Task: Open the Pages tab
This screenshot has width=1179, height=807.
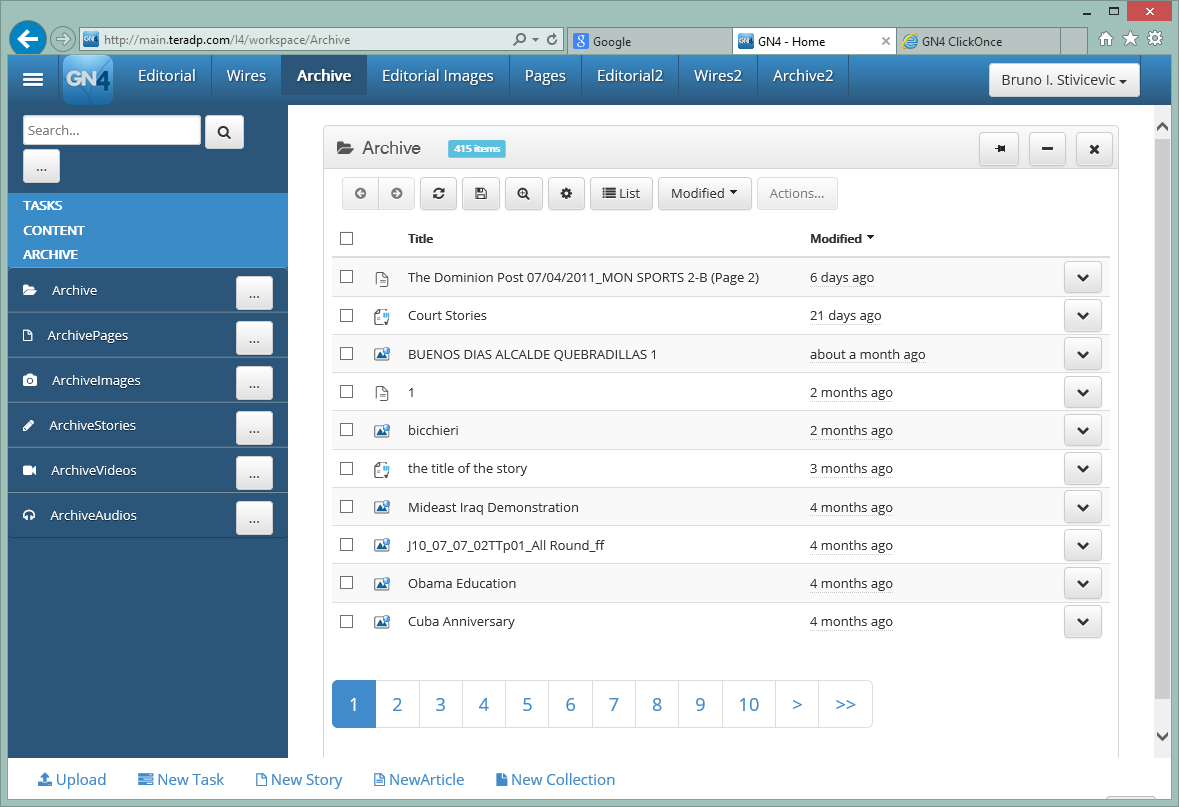Action: pos(545,75)
